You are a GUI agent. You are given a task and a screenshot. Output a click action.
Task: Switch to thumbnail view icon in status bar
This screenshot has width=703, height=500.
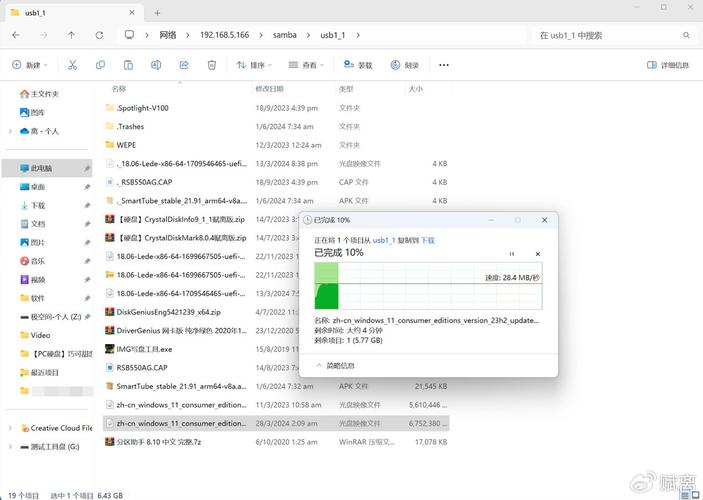695,494
